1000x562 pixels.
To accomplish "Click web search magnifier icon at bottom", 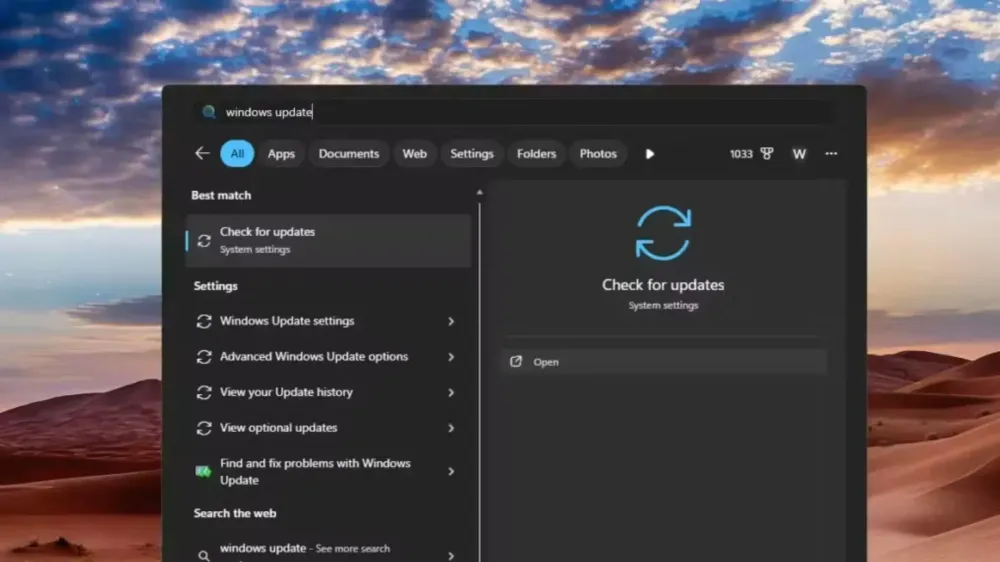I will 203,556.
